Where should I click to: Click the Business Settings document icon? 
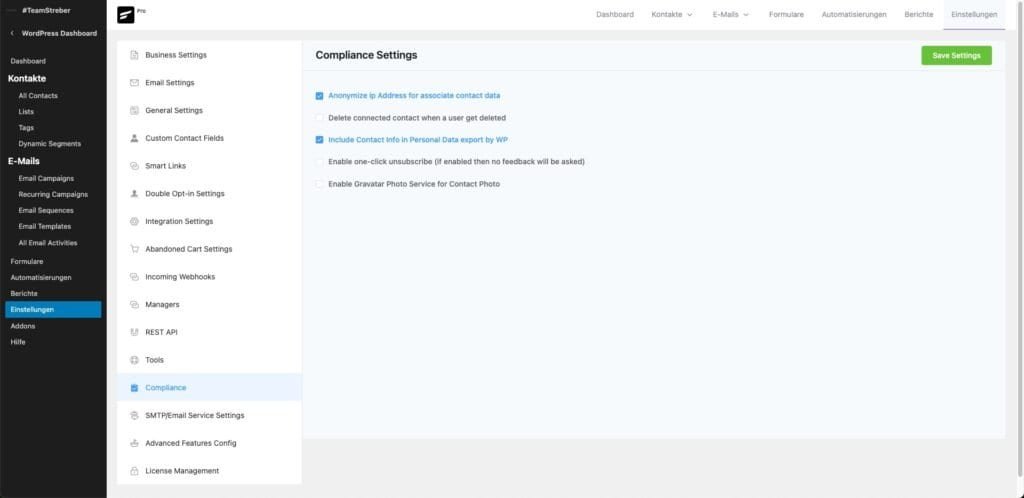[134, 55]
